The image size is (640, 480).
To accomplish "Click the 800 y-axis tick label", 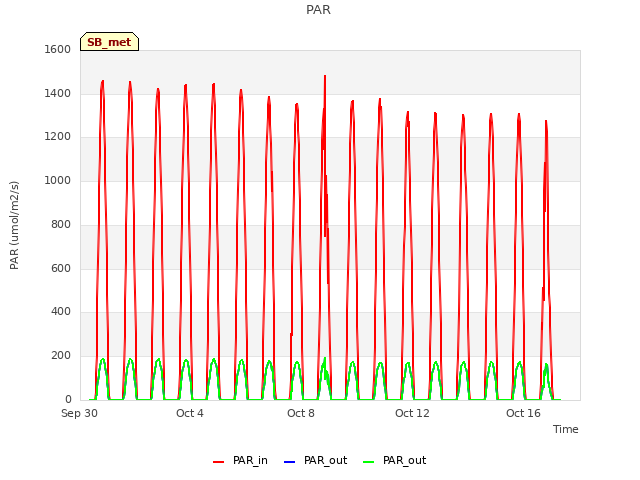I will coord(61,224).
